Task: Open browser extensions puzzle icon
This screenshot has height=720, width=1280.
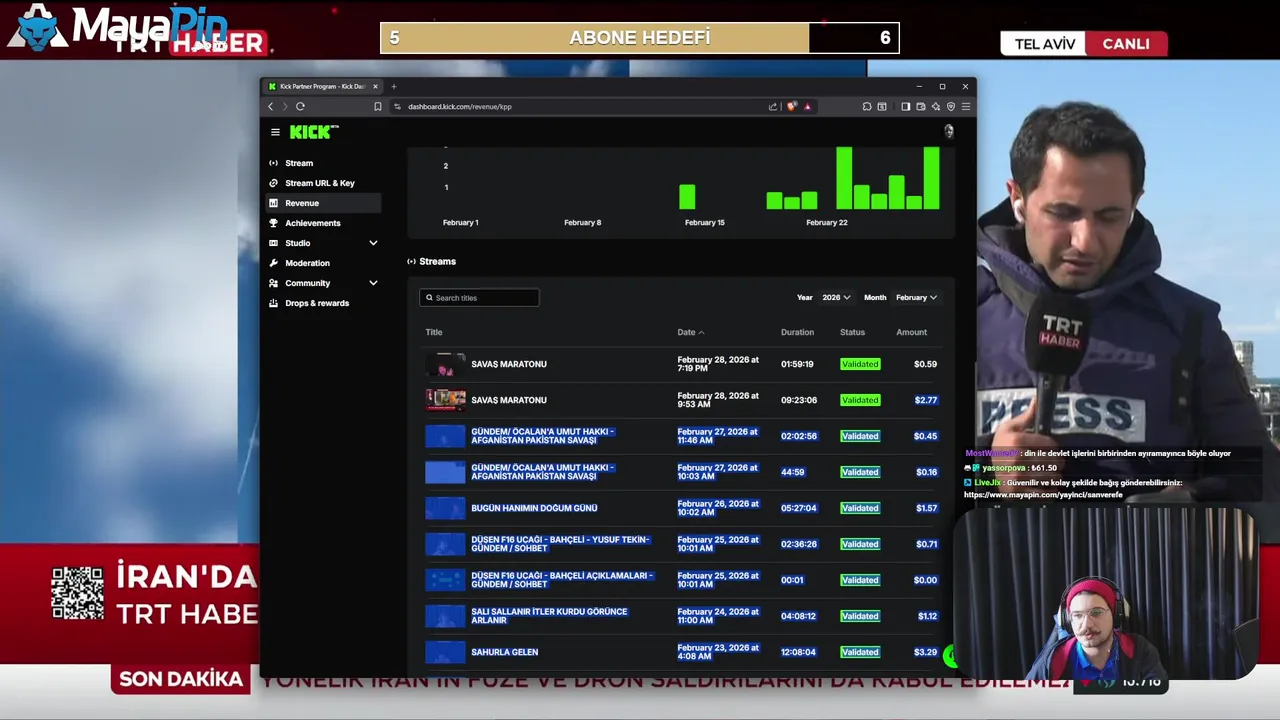Action: point(867,106)
